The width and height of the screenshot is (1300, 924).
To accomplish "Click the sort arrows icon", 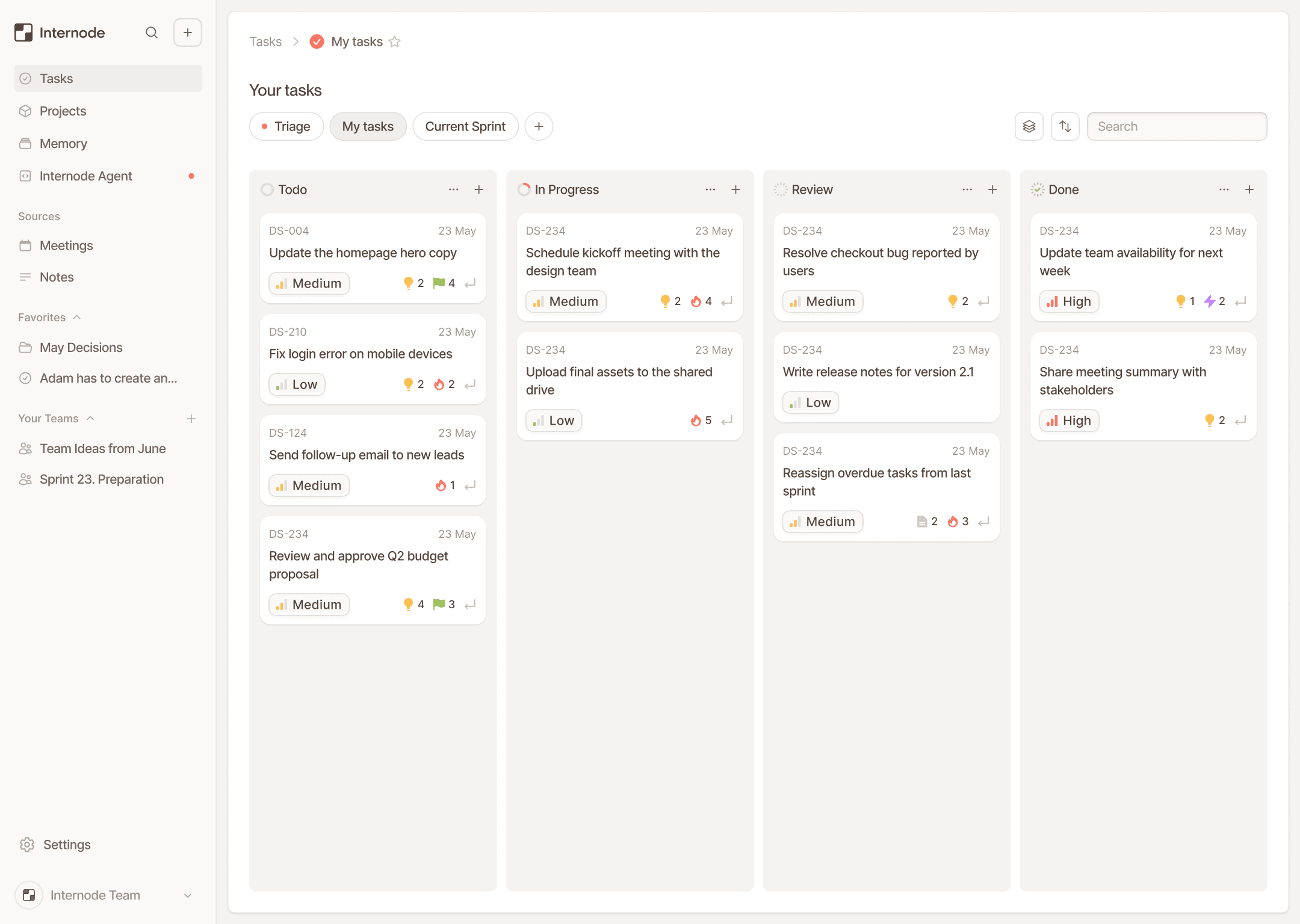I will (1065, 126).
